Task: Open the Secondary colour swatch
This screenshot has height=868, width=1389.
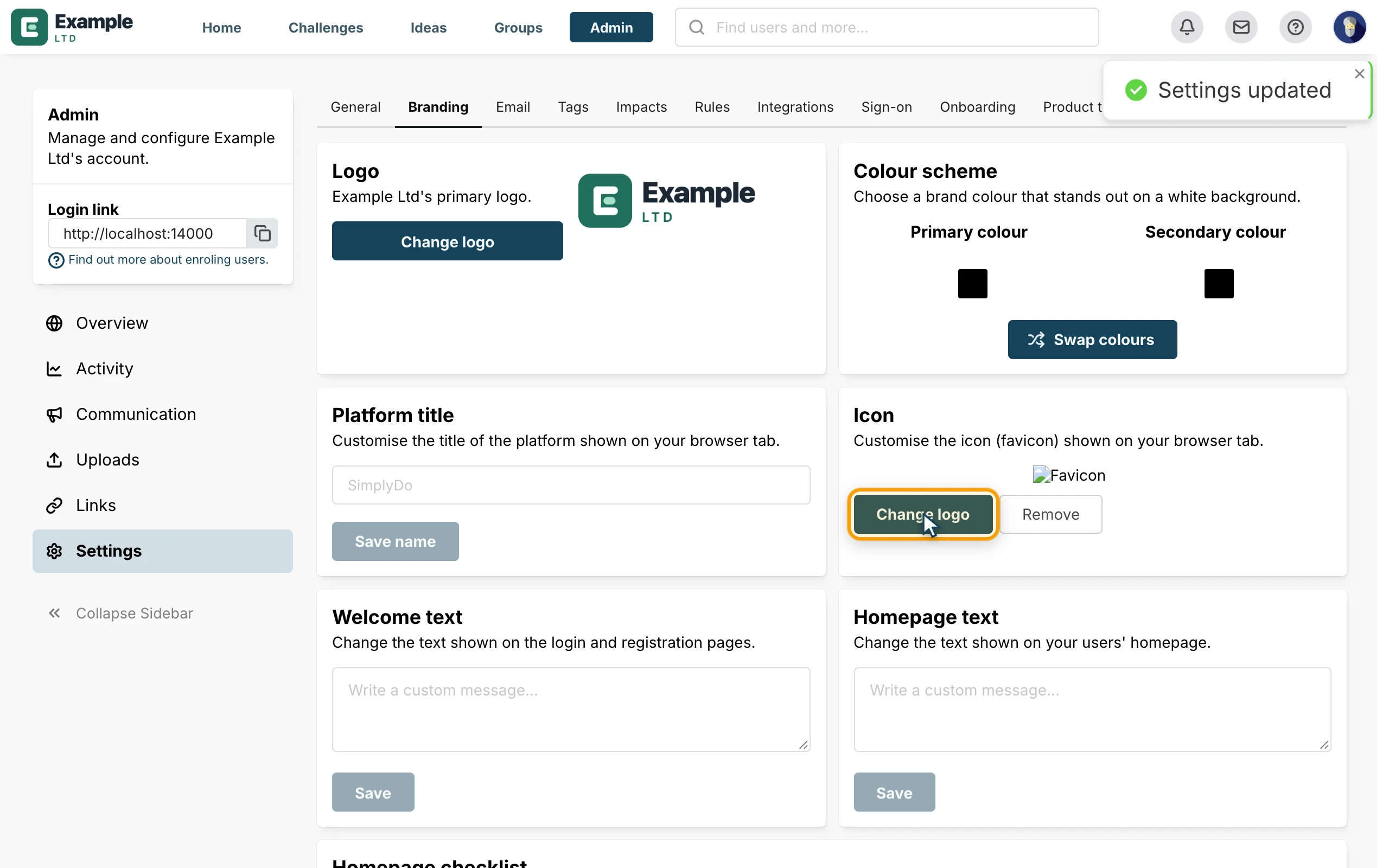Action: click(1219, 284)
